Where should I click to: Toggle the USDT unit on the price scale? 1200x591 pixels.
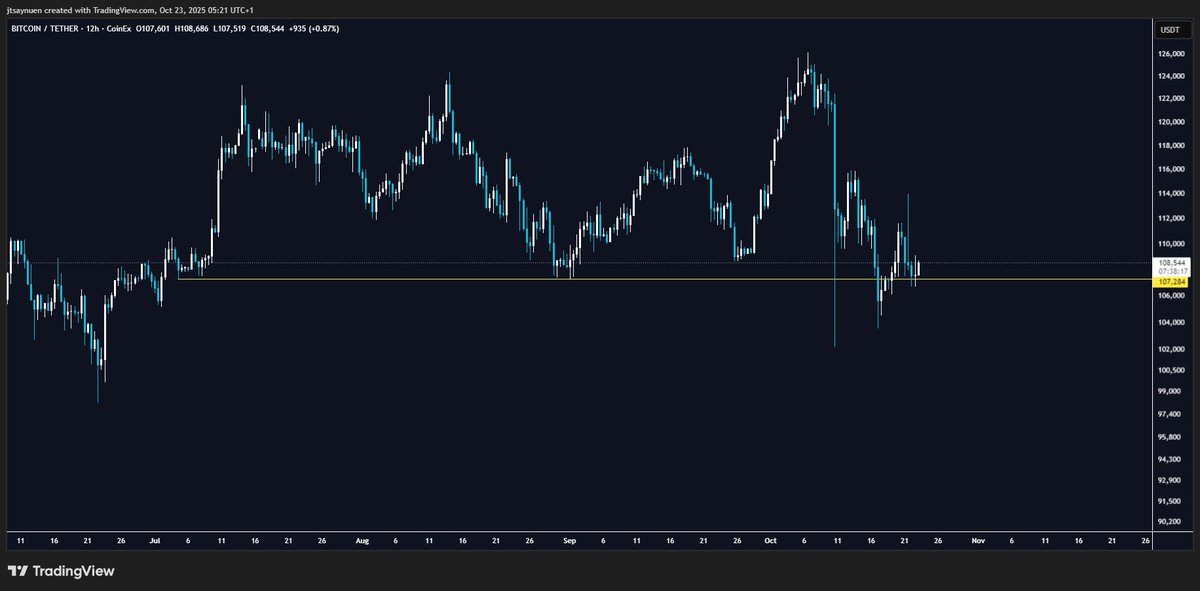pos(1171,30)
